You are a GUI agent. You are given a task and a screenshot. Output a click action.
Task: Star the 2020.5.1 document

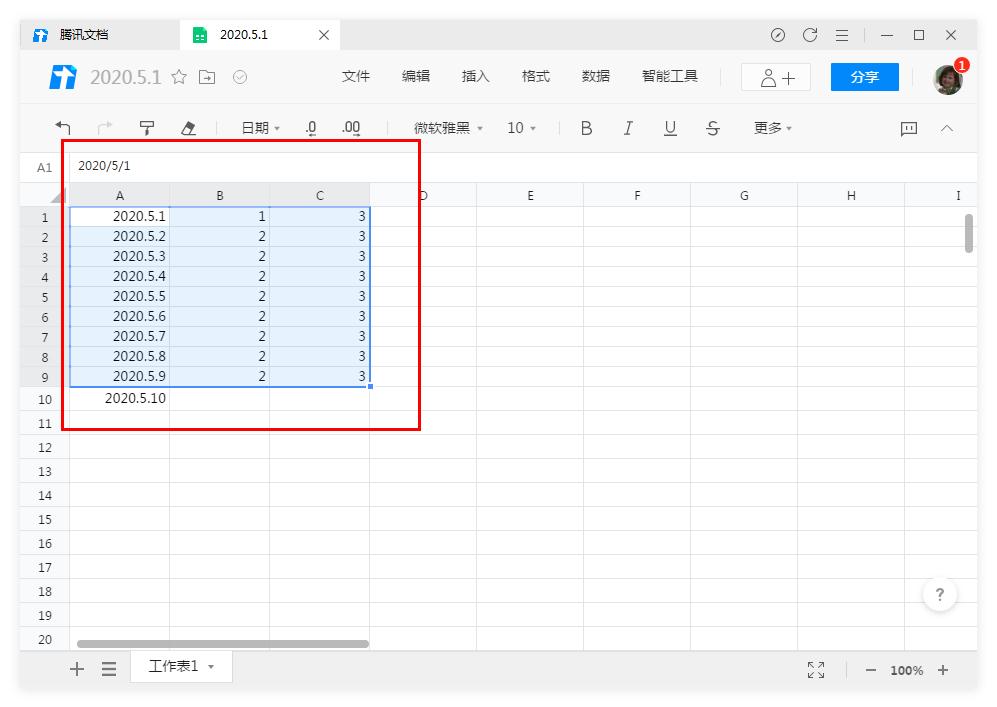click(178, 76)
